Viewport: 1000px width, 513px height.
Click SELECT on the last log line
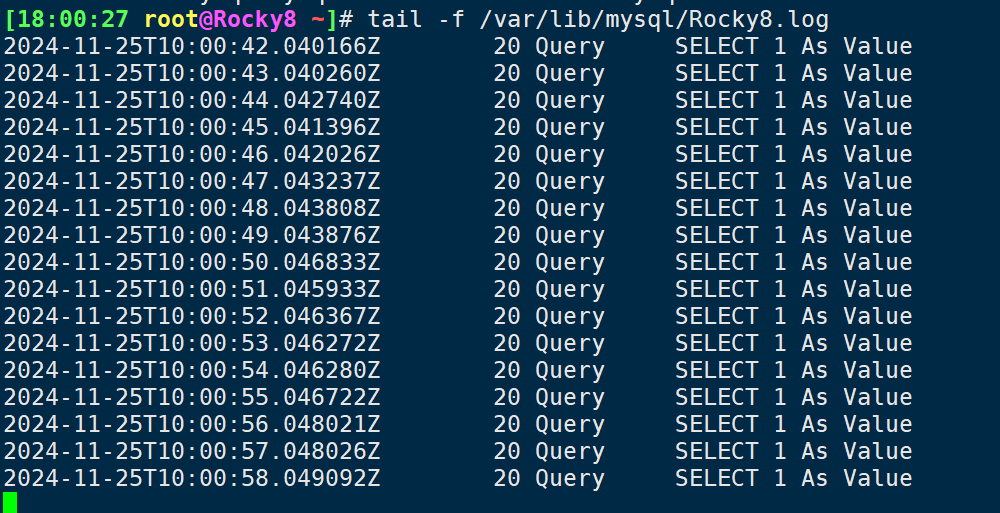point(717,479)
